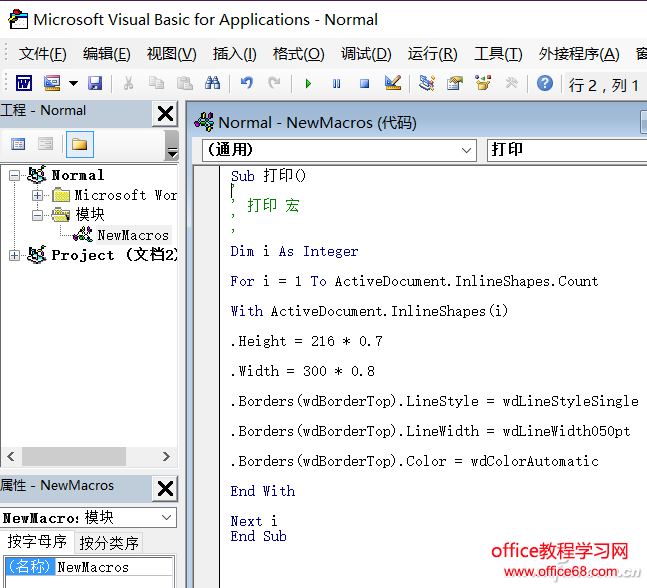Open the 插入(I) menu
647x588 pixels.
click(x=235, y=54)
